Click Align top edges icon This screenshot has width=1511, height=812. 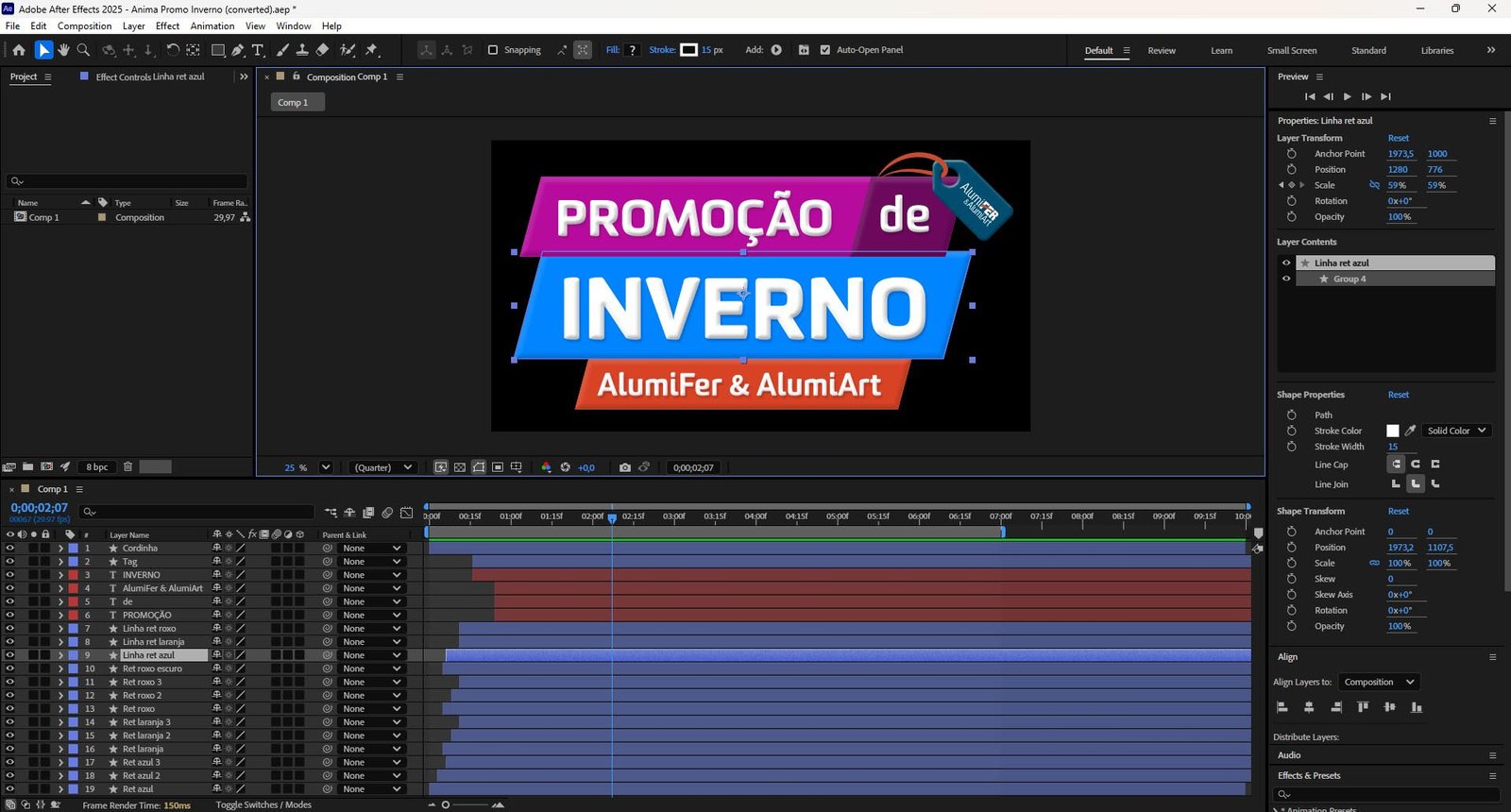(x=1363, y=707)
